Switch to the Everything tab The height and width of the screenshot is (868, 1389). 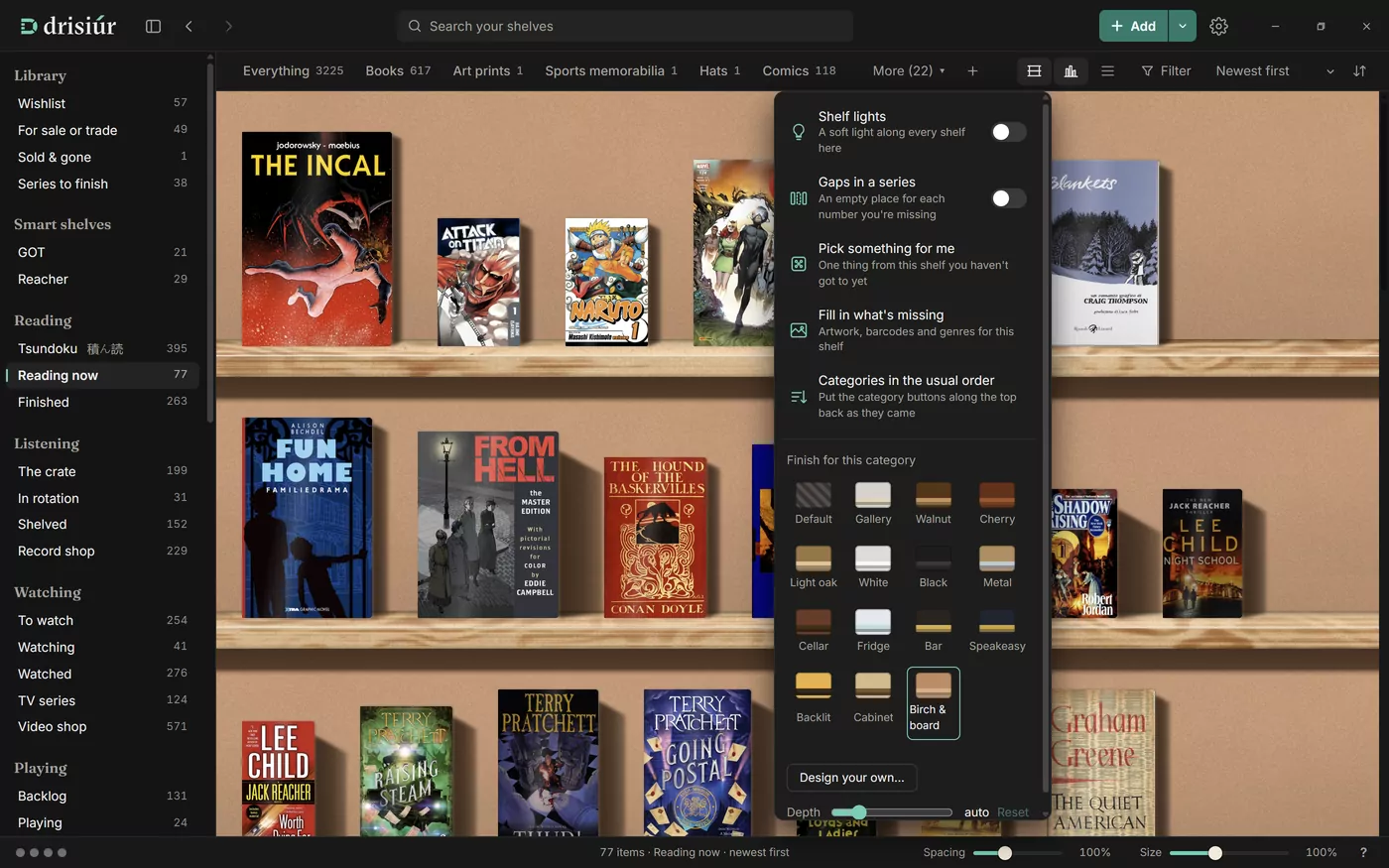coord(293,70)
